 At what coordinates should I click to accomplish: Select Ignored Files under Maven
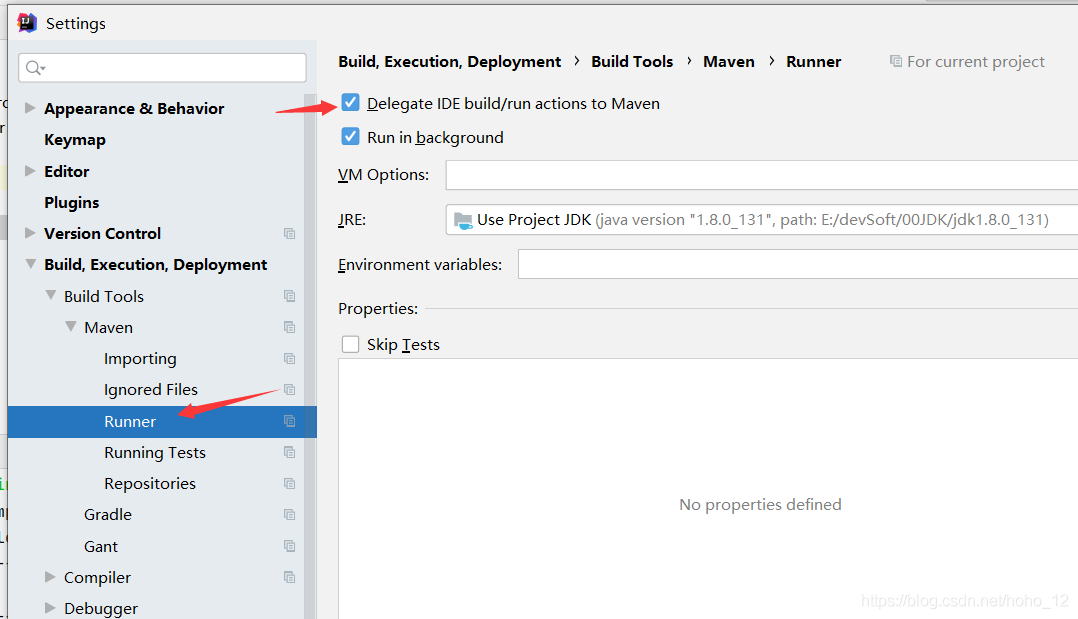[x=151, y=390]
